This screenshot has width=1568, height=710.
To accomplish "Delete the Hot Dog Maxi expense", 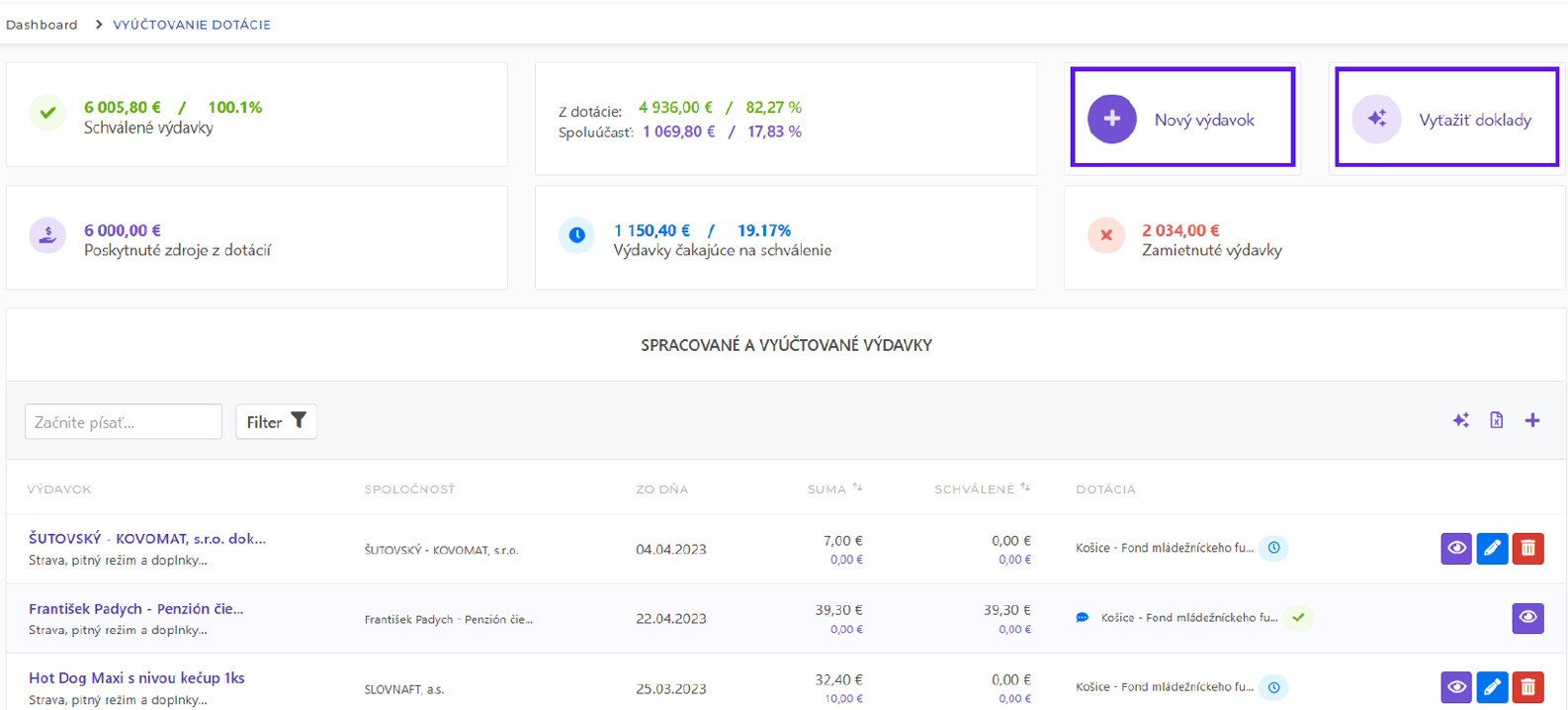I will 1527,687.
